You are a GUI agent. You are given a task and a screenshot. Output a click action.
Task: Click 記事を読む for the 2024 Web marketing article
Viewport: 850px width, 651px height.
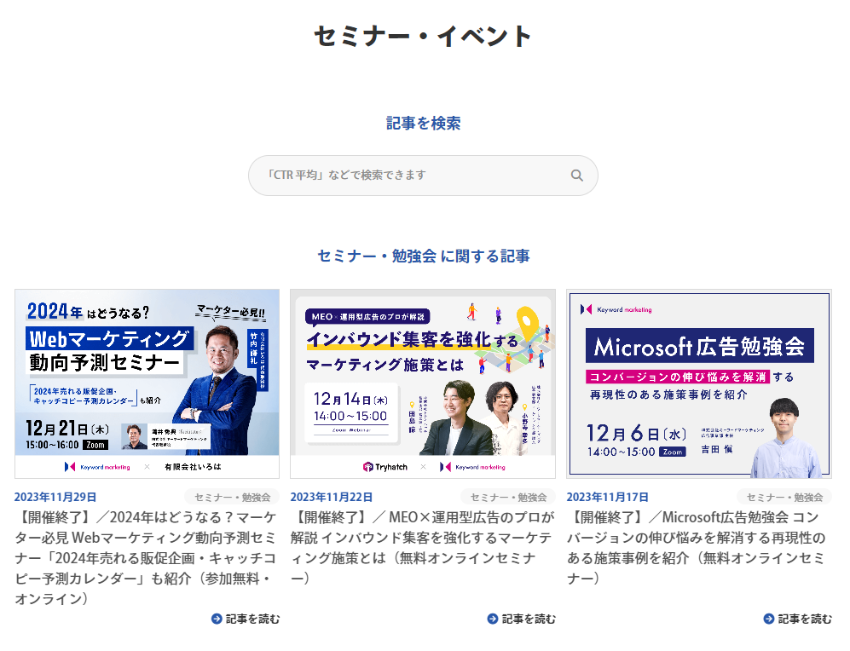point(246,619)
